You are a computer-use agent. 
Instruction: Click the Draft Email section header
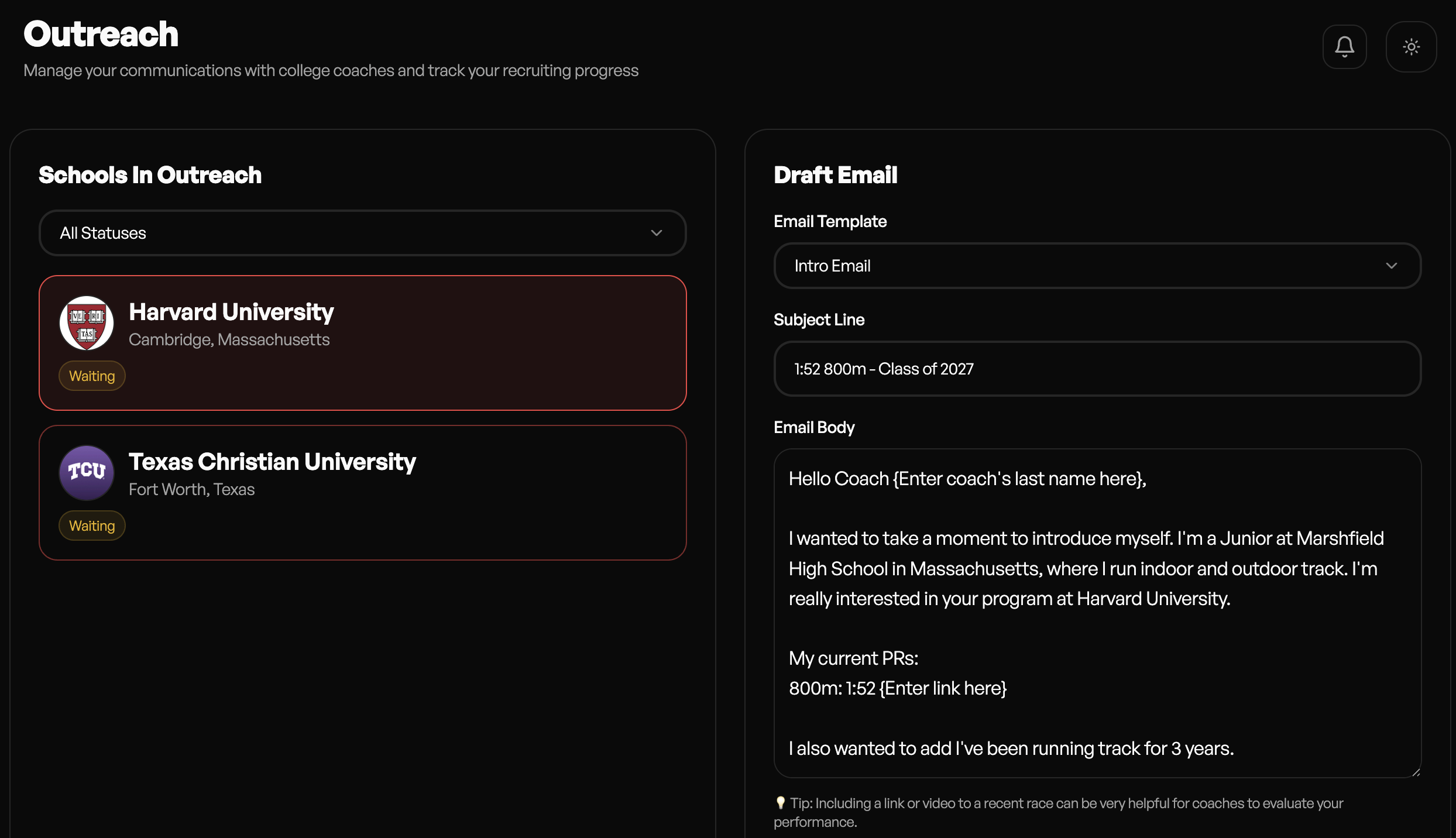click(836, 175)
